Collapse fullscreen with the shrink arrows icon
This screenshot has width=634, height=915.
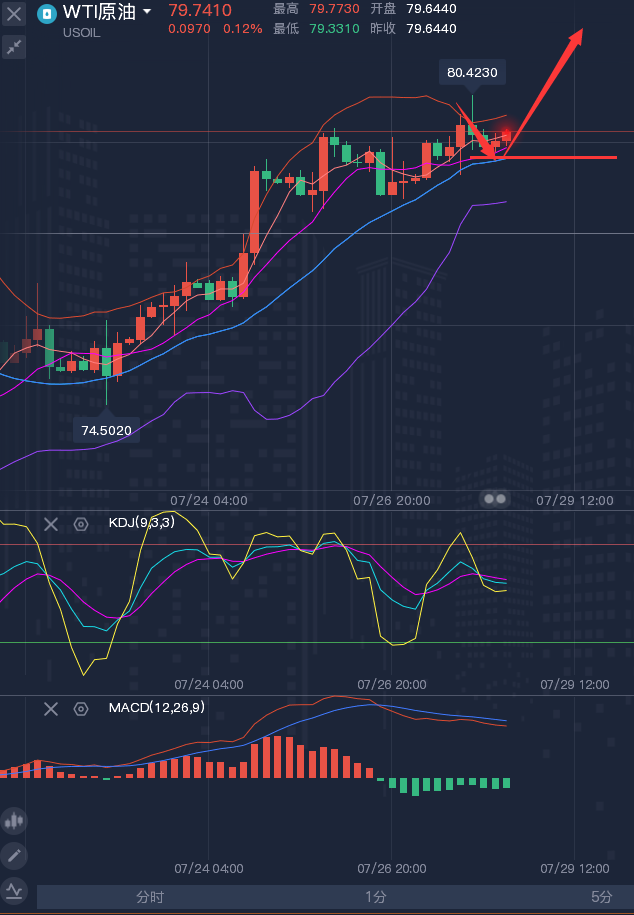coord(13,47)
